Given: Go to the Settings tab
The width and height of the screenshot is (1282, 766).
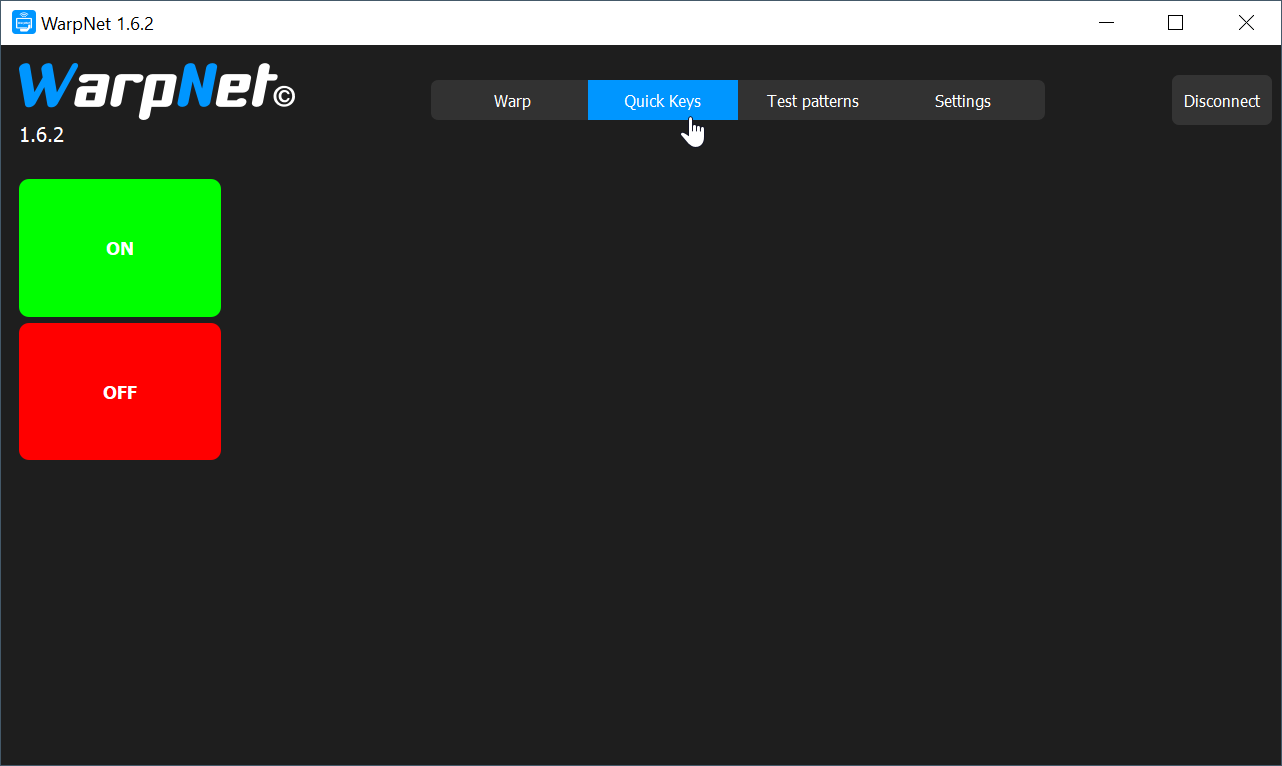Looking at the screenshot, I should 962,101.
